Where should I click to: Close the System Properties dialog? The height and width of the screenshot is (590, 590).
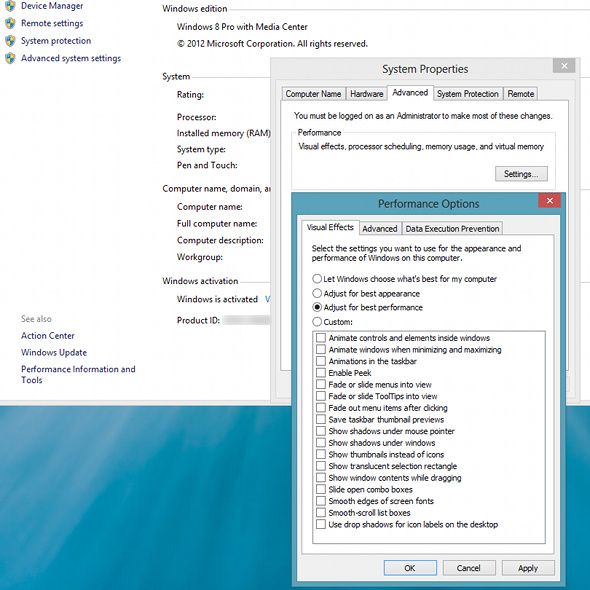564,66
